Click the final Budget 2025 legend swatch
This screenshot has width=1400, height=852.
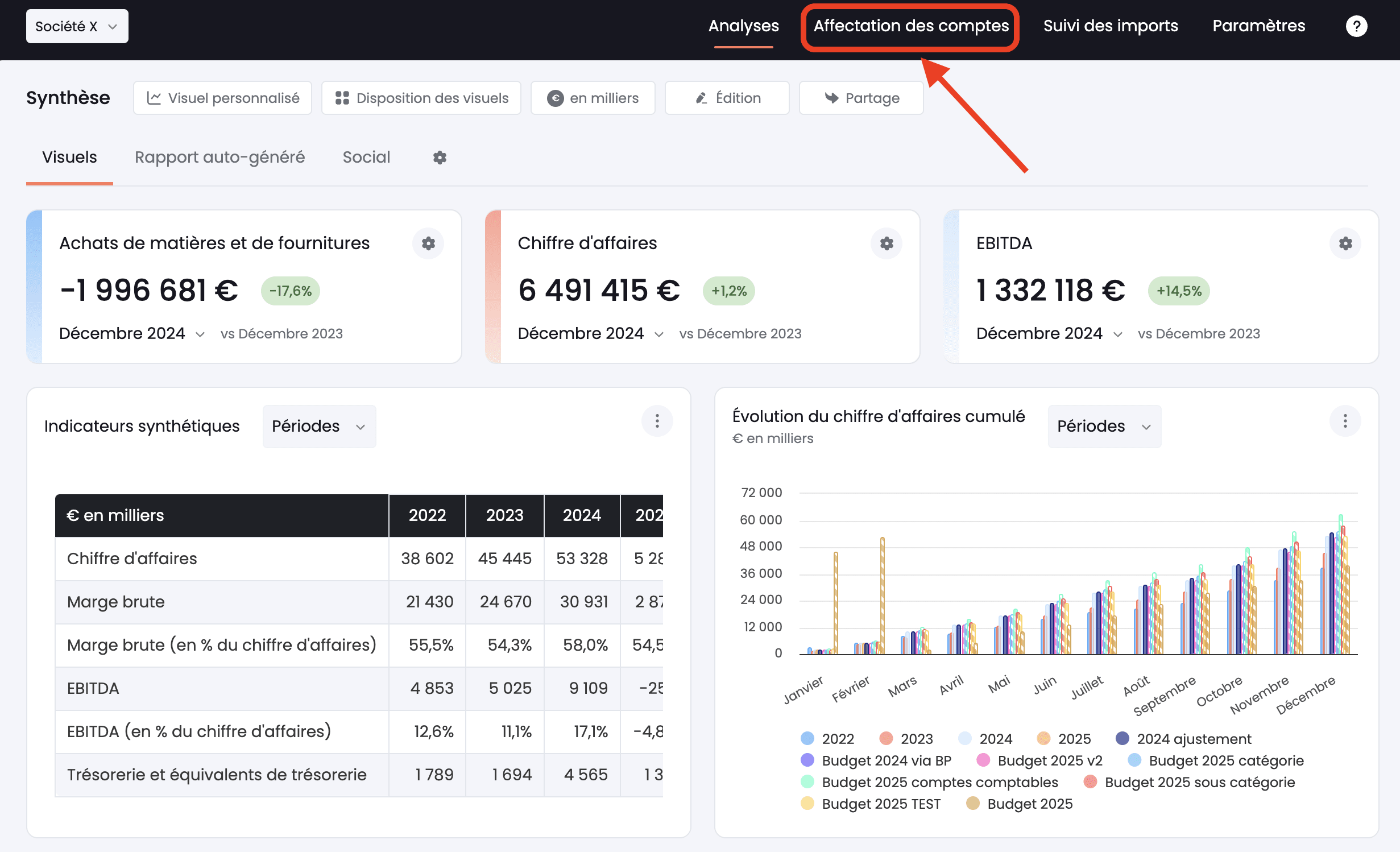coord(973,803)
